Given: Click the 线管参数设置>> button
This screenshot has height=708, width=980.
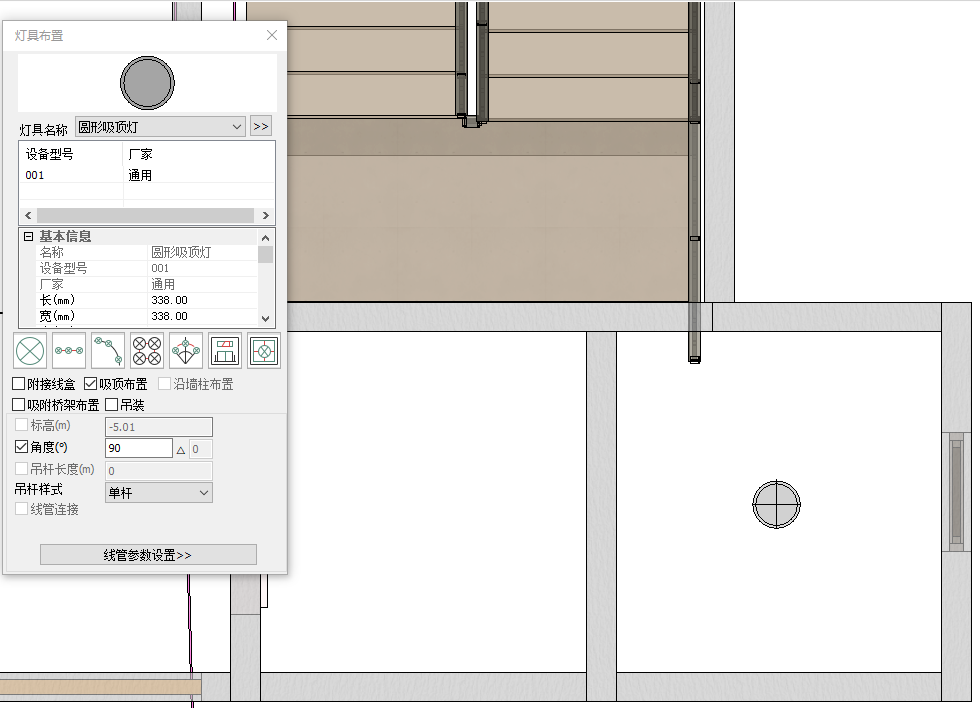Looking at the screenshot, I should tap(148, 555).
